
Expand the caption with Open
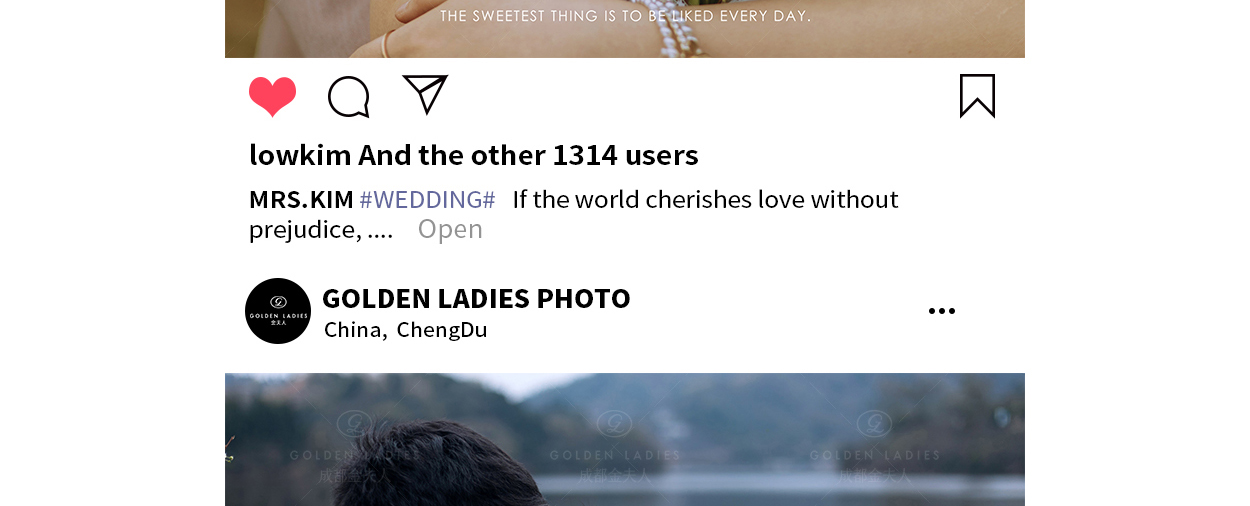pos(450,229)
